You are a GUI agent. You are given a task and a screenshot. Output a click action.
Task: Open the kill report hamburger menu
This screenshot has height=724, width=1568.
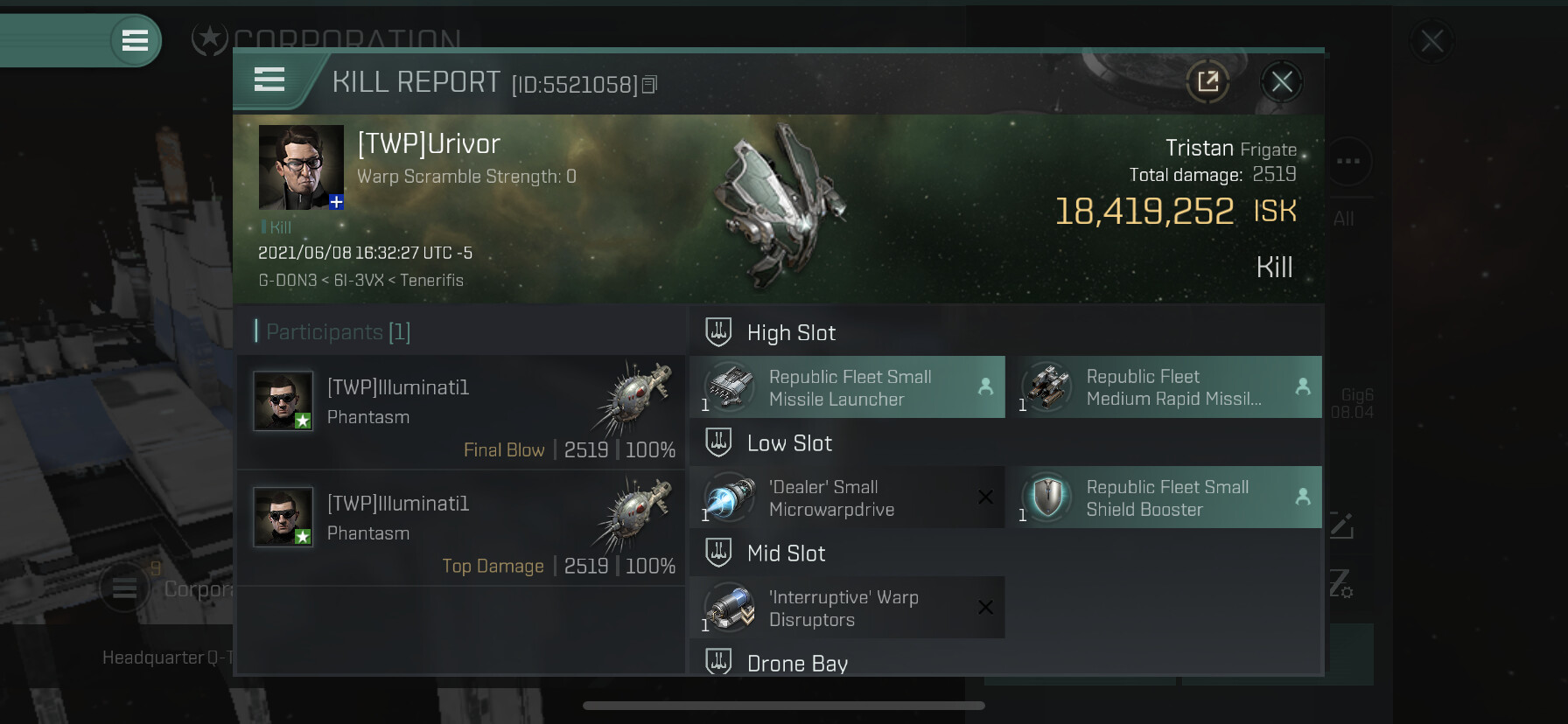pyautogui.click(x=269, y=80)
